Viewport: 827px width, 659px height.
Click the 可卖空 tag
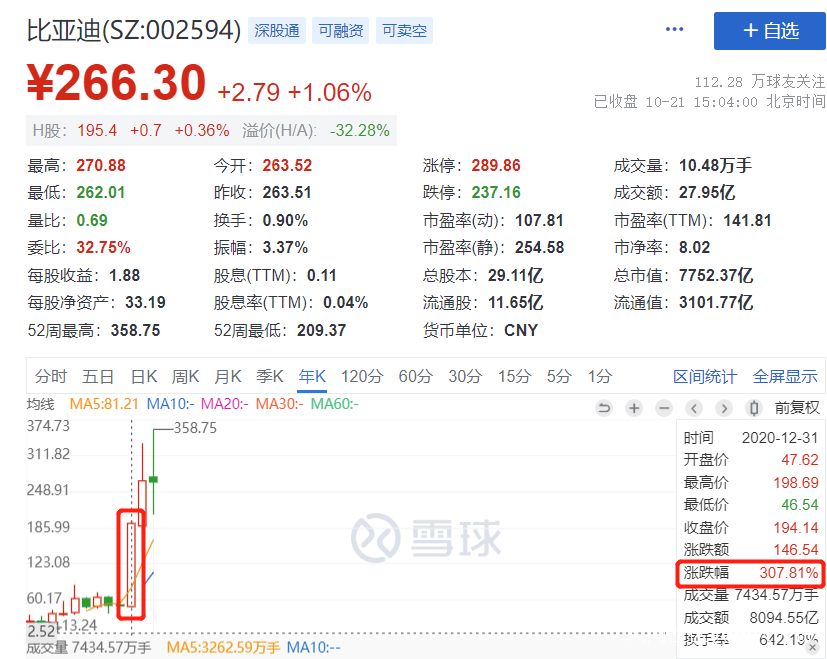[405, 31]
